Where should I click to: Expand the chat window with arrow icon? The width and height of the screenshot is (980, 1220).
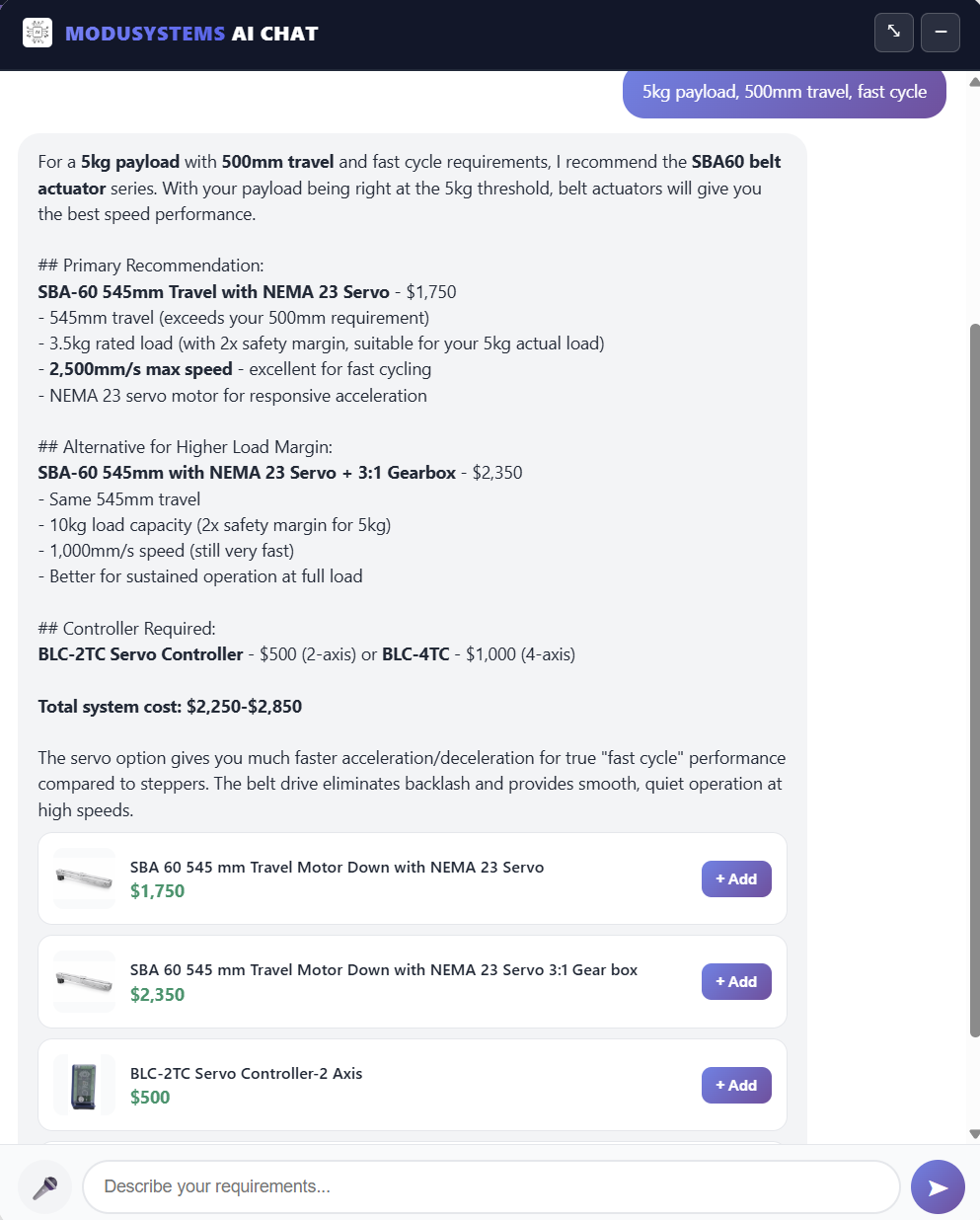pos(894,33)
